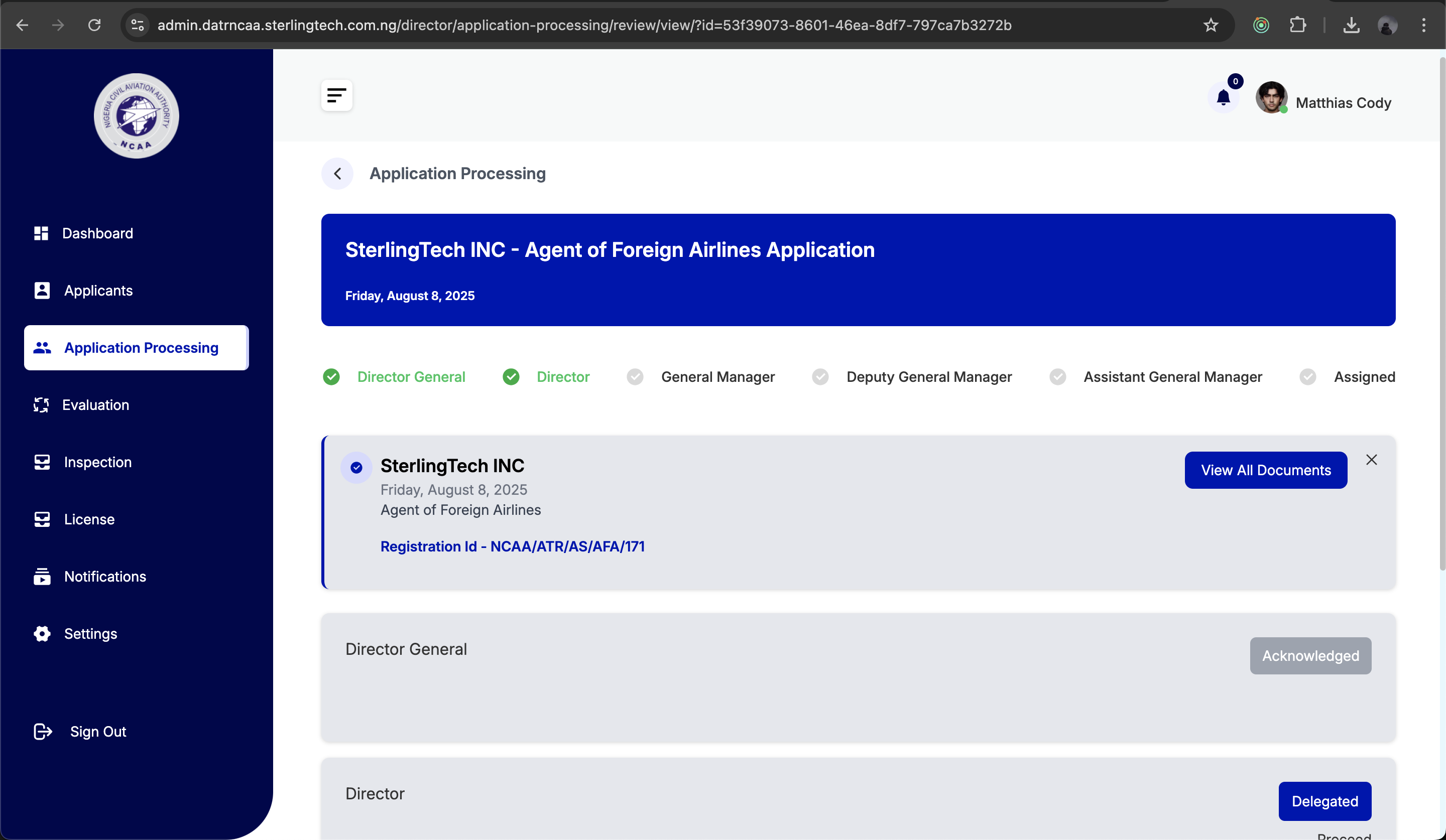The image size is (1446, 840).
Task: Click the Matthias Cody user name
Action: click(1343, 103)
